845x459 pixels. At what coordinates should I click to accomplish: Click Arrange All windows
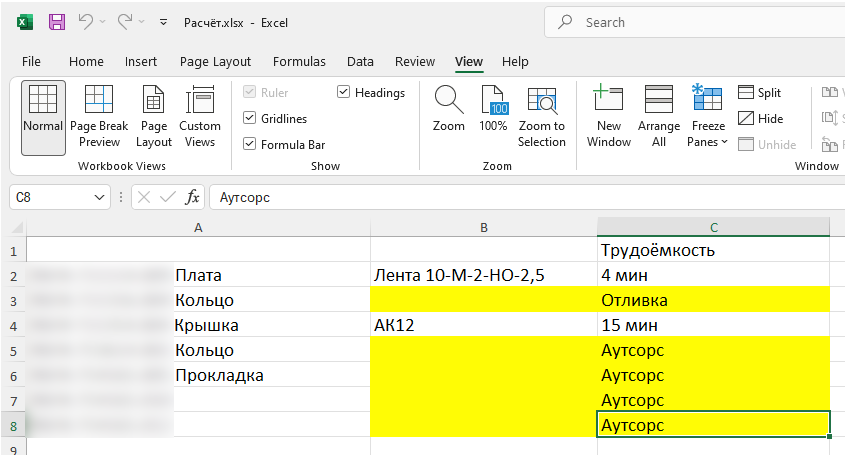point(659,117)
